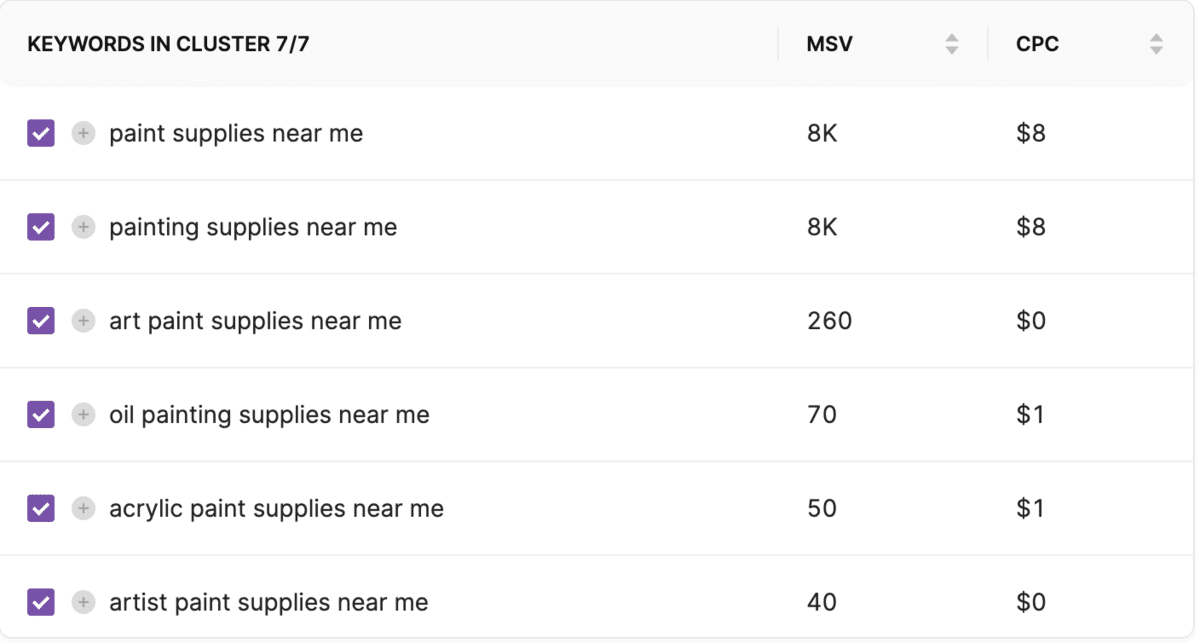Click plus icon beside 'oil painting supplies near me'
Screen dimensions: 1200x643
(x=84, y=415)
